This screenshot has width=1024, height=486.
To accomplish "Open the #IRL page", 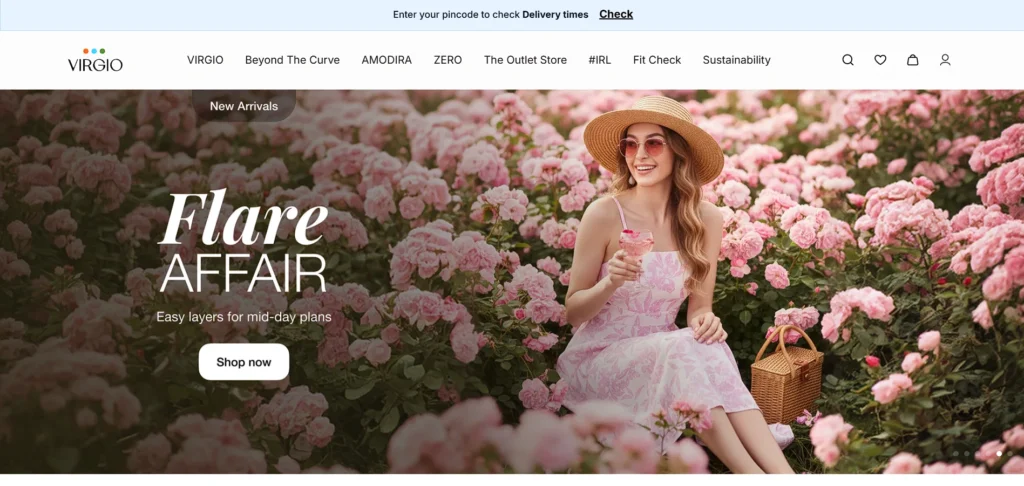I will [599, 60].
